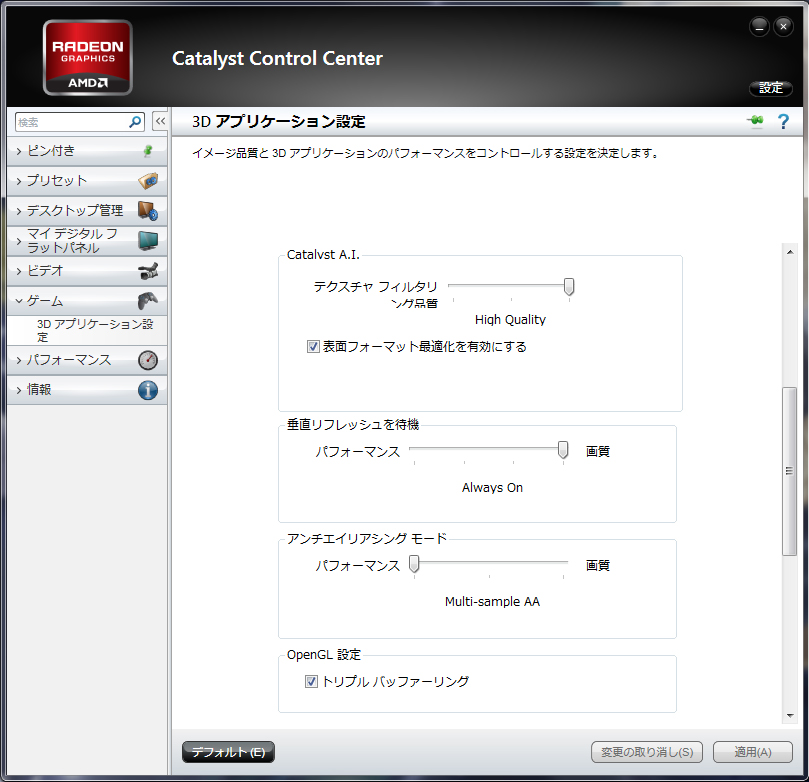809x782 pixels.
Task: Click the scrollbar down arrow
Action: click(789, 716)
